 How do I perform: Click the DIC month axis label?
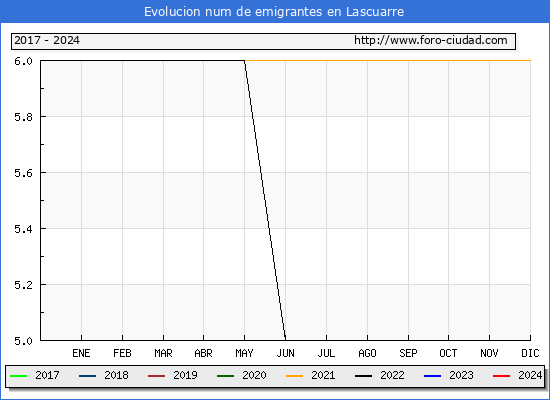(530, 353)
